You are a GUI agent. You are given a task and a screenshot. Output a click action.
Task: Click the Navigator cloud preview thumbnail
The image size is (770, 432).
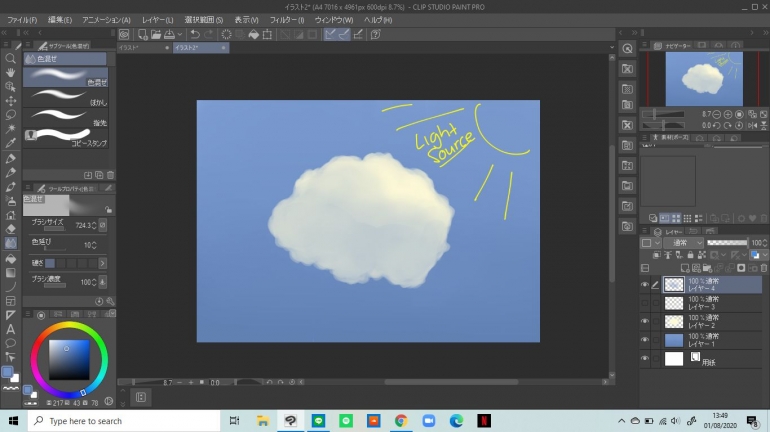pyautogui.click(x=704, y=79)
